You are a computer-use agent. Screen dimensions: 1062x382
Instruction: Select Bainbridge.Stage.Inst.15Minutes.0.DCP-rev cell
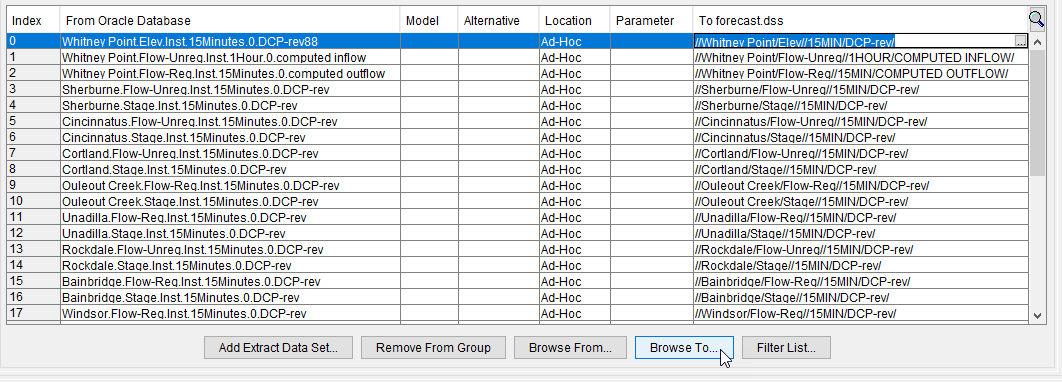point(230,297)
